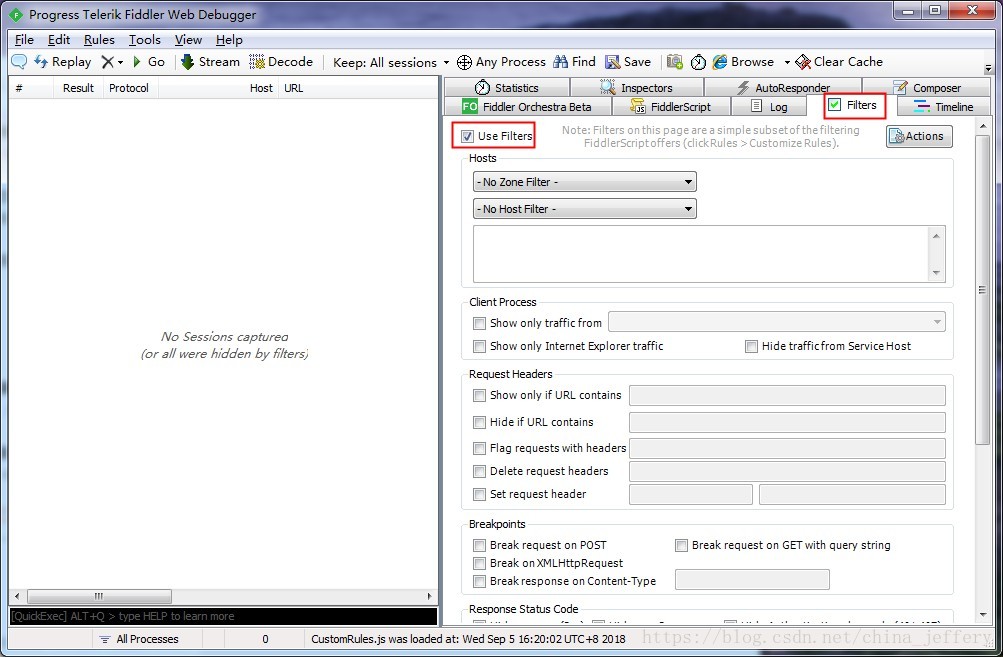Viewport: 1003px width, 657px height.
Task: Click the Content-Type breakpoint text field
Action: 752,580
